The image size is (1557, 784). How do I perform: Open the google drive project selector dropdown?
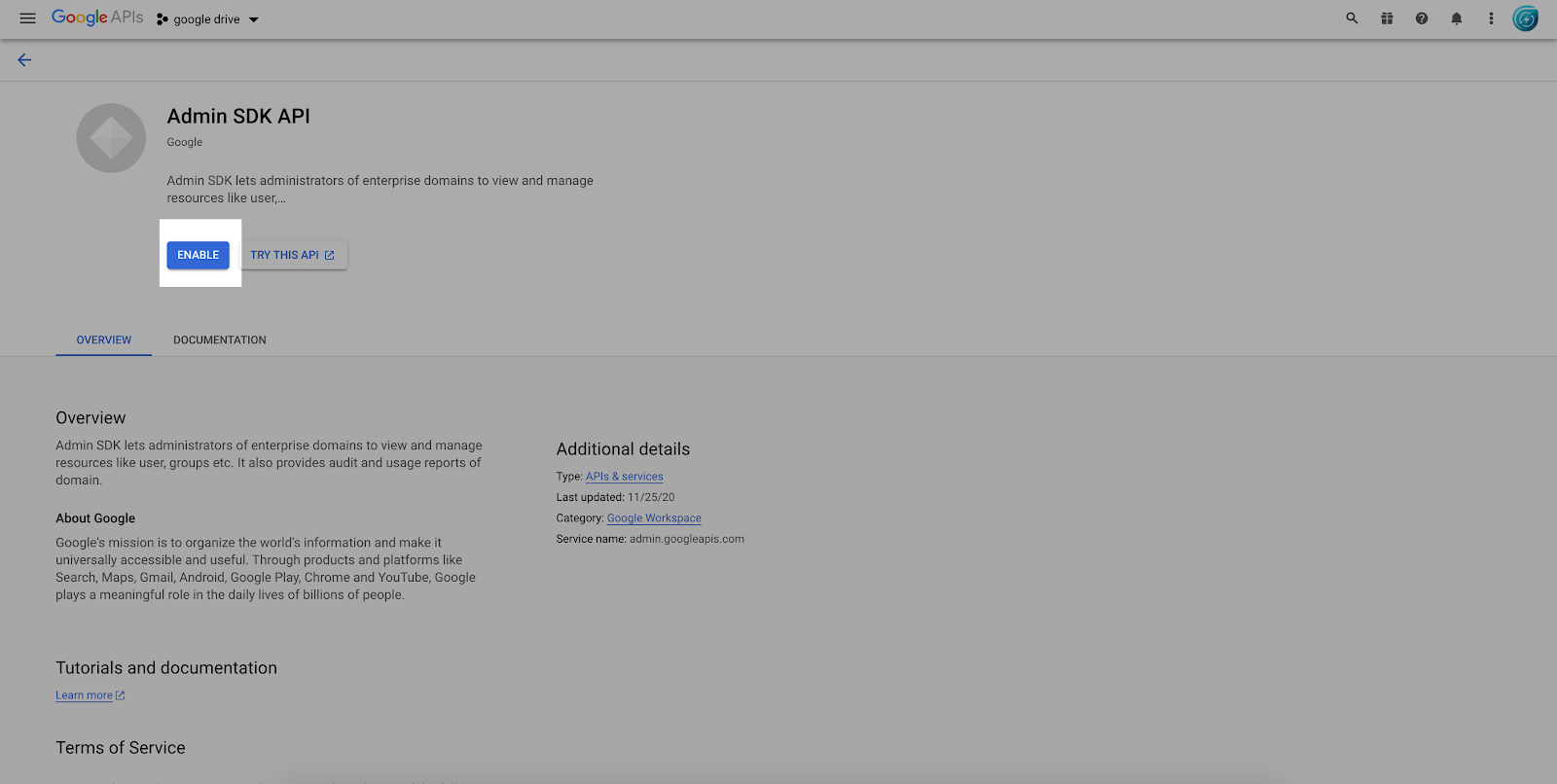(x=207, y=19)
